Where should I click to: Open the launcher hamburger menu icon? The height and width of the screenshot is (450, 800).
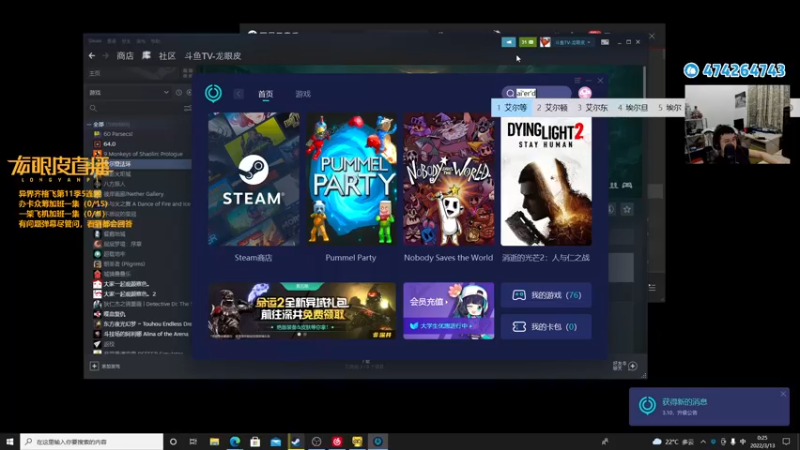click(578, 81)
